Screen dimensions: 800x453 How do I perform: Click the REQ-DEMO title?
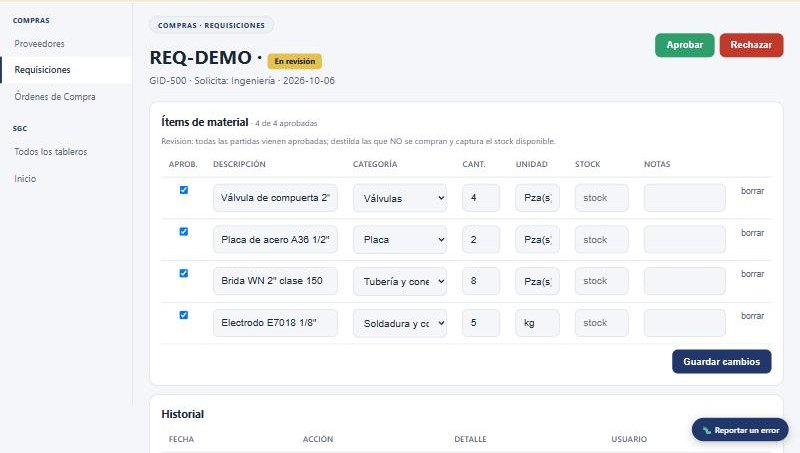(x=201, y=58)
